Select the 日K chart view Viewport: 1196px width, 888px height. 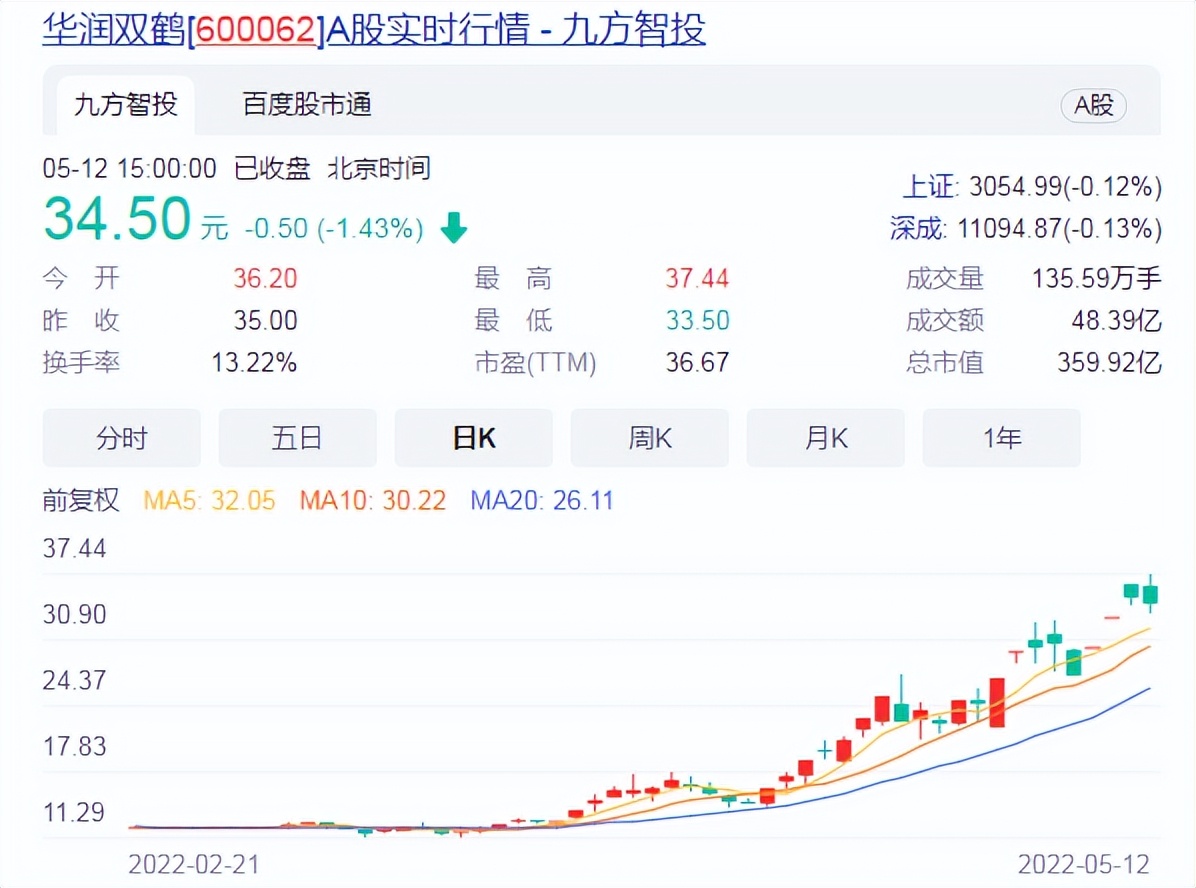(474, 438)
